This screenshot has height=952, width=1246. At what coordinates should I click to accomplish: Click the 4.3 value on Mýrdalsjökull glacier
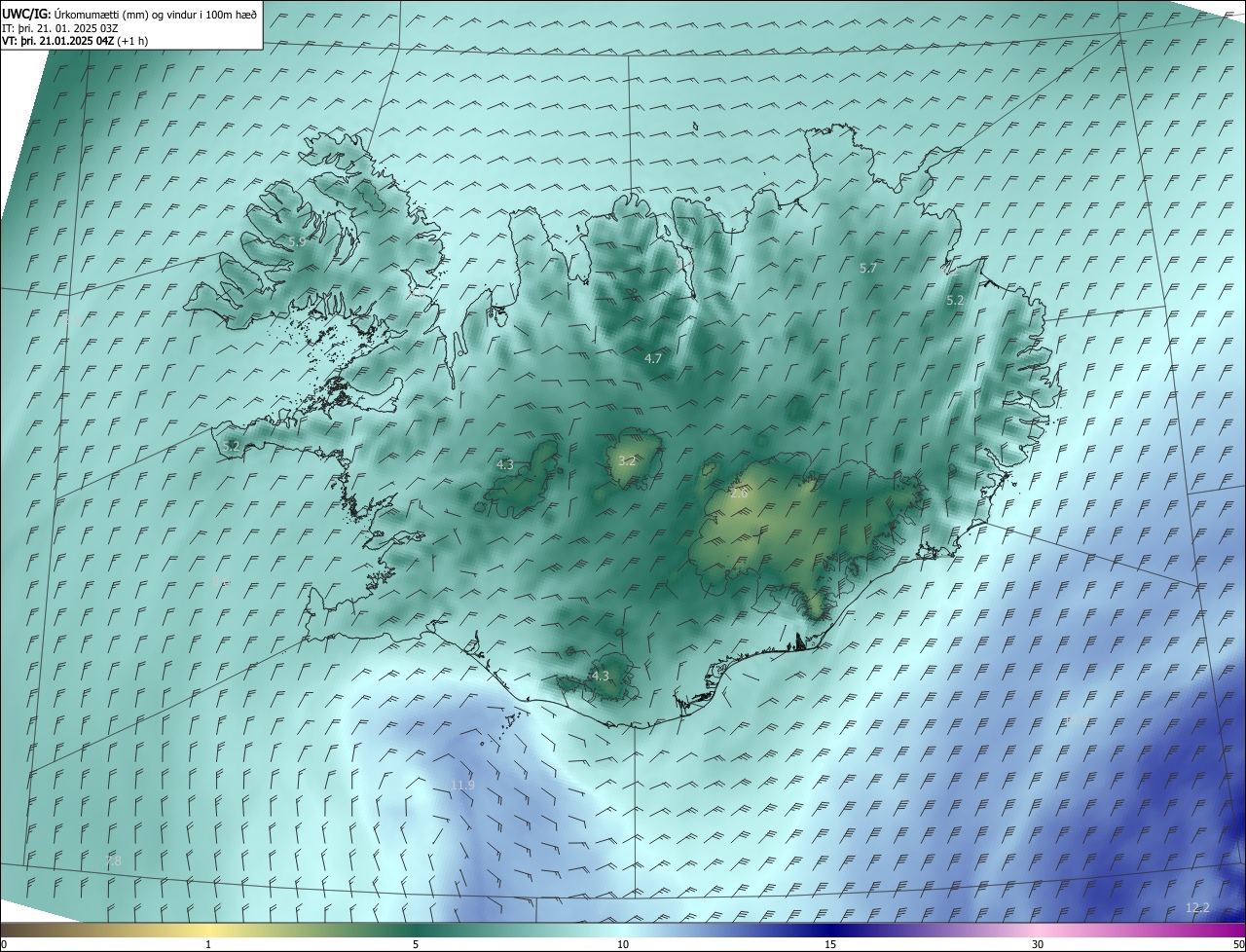point(600,676)
